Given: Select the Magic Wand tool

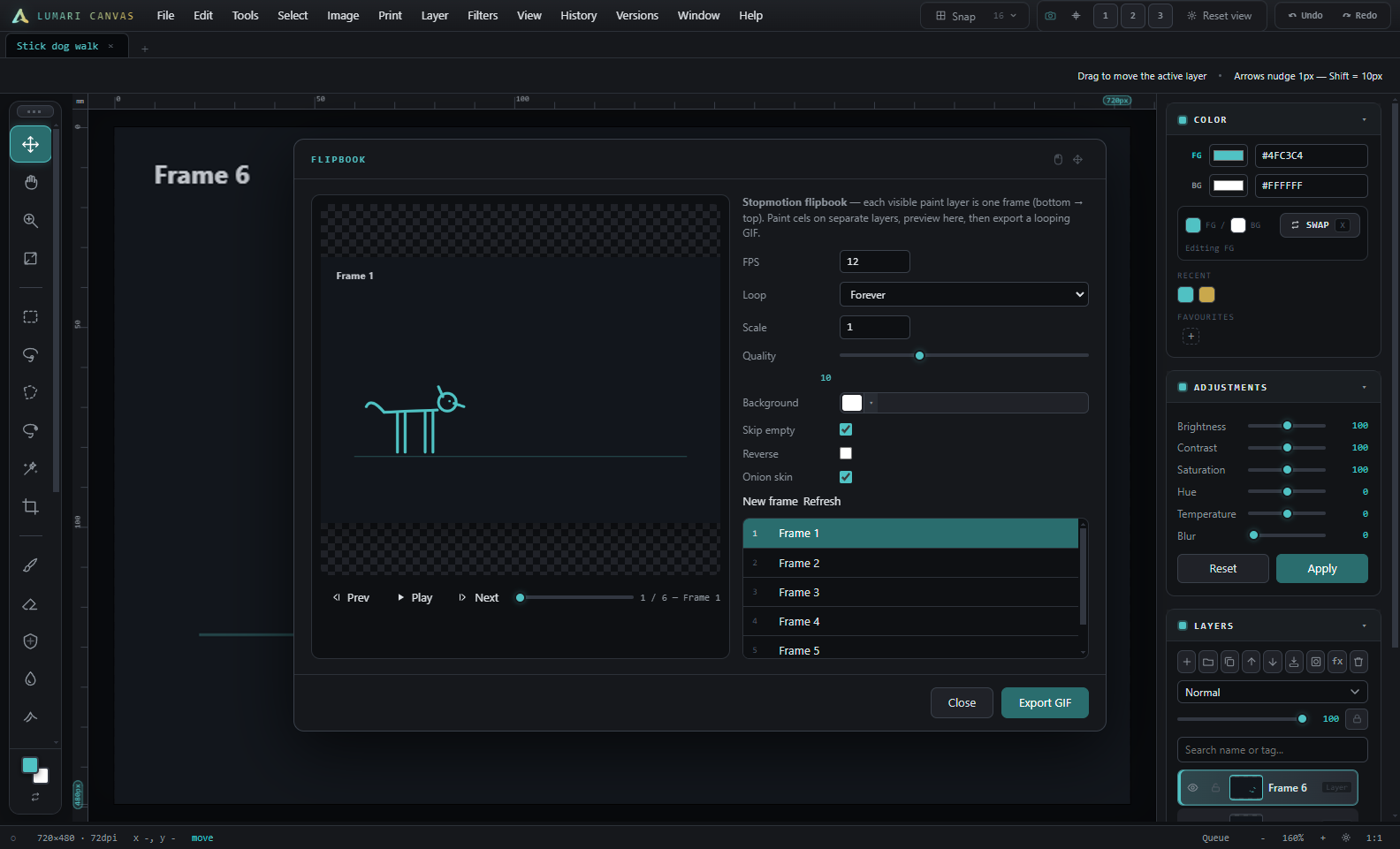Looking at the screenshot, I should 31,468.
